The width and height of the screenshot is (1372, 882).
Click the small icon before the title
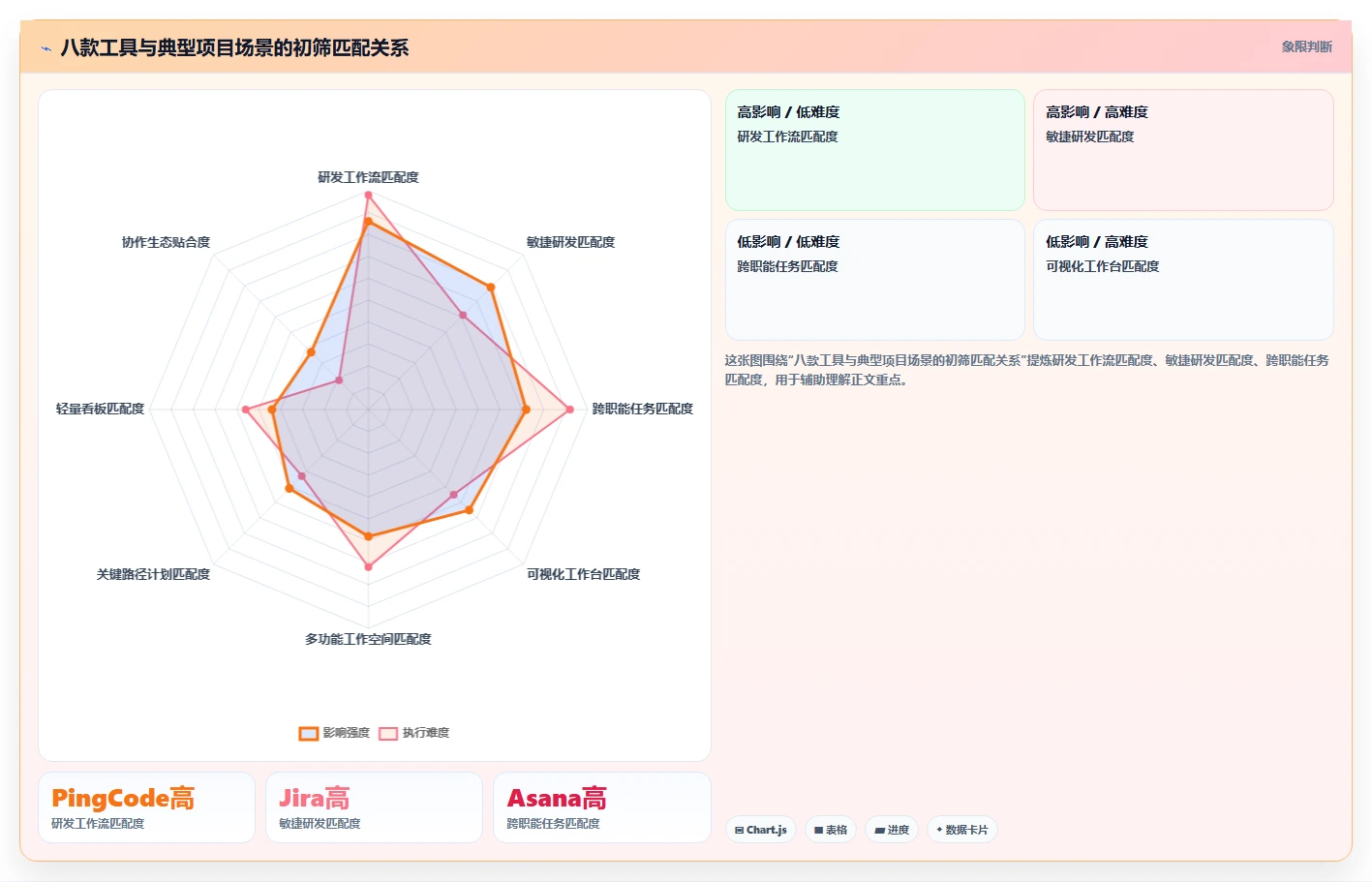46,48
